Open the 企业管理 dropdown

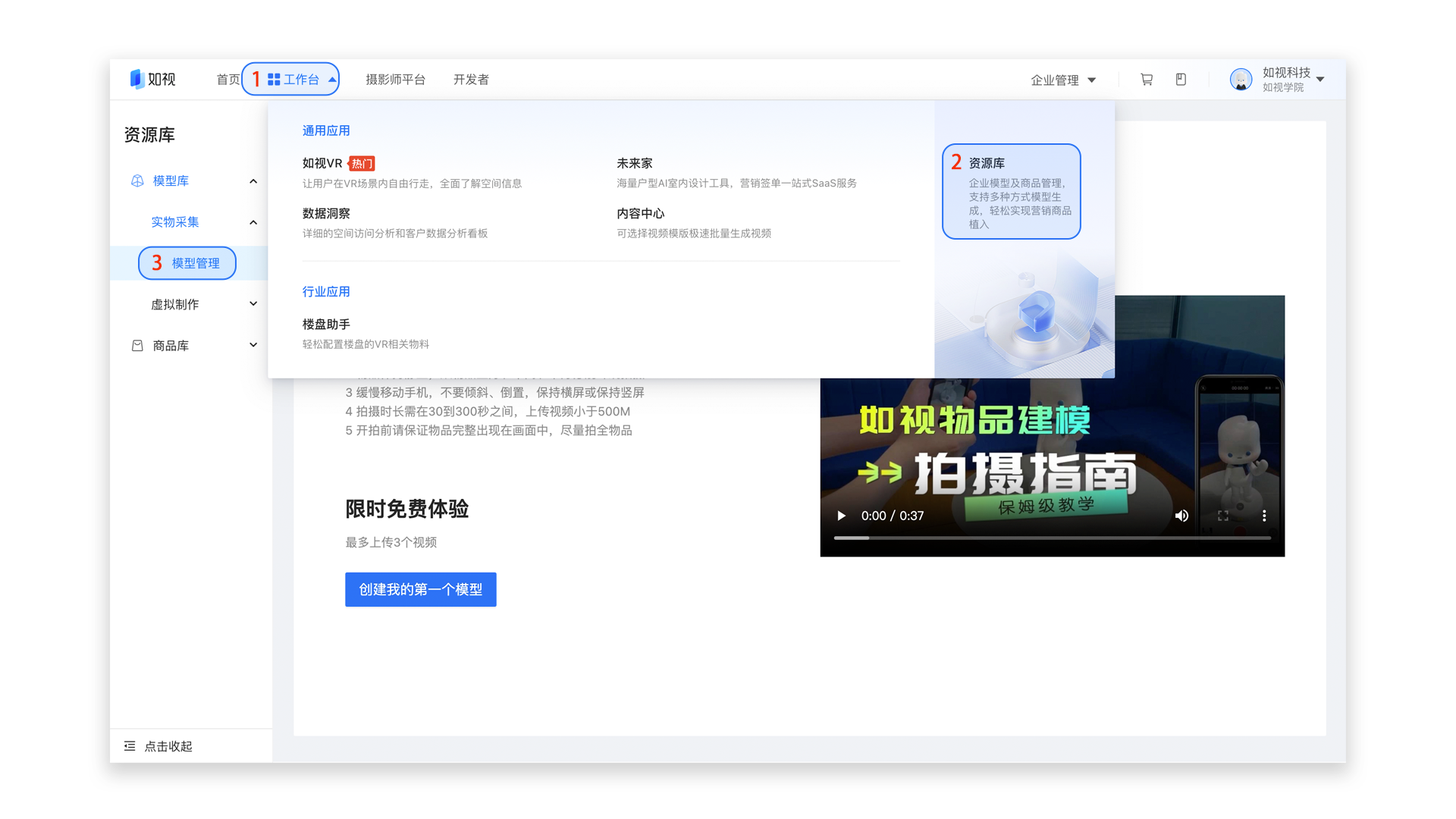click(1063, 80)
